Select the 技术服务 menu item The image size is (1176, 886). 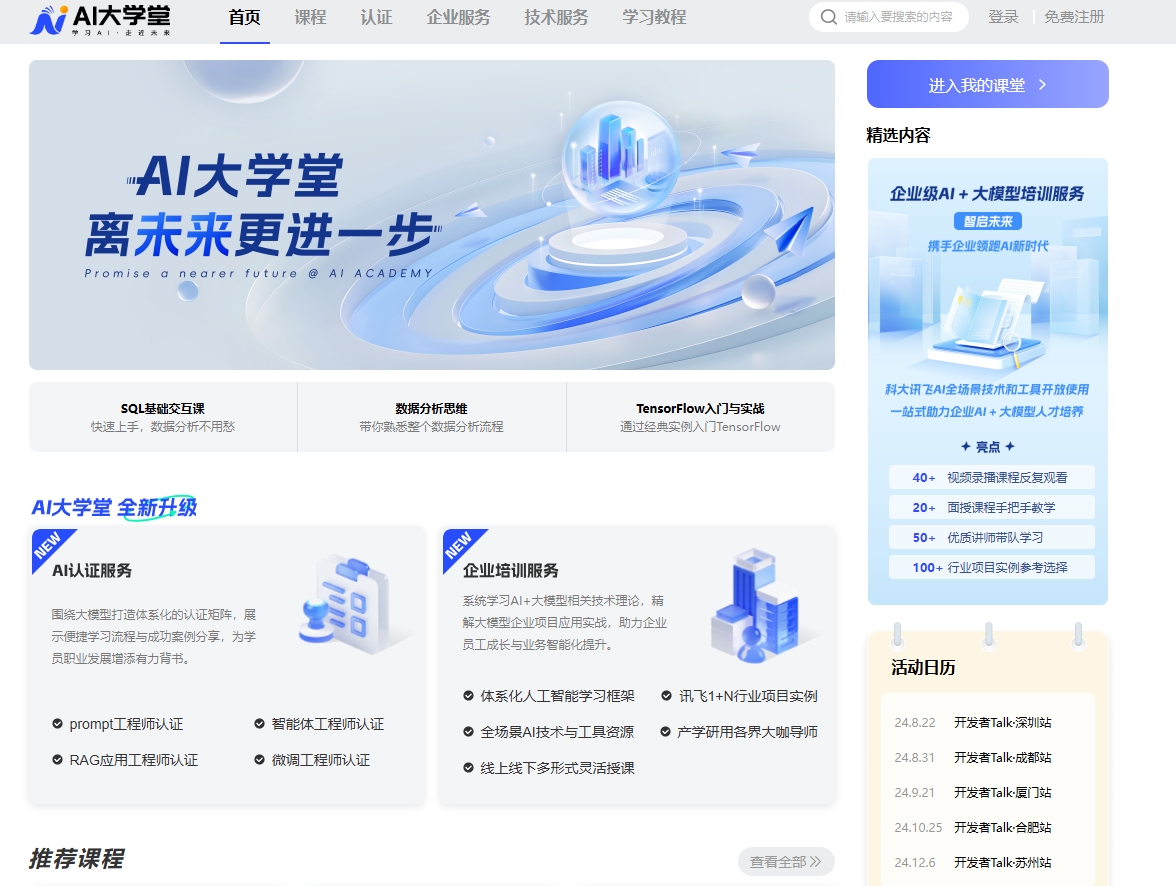click(556, 17)
